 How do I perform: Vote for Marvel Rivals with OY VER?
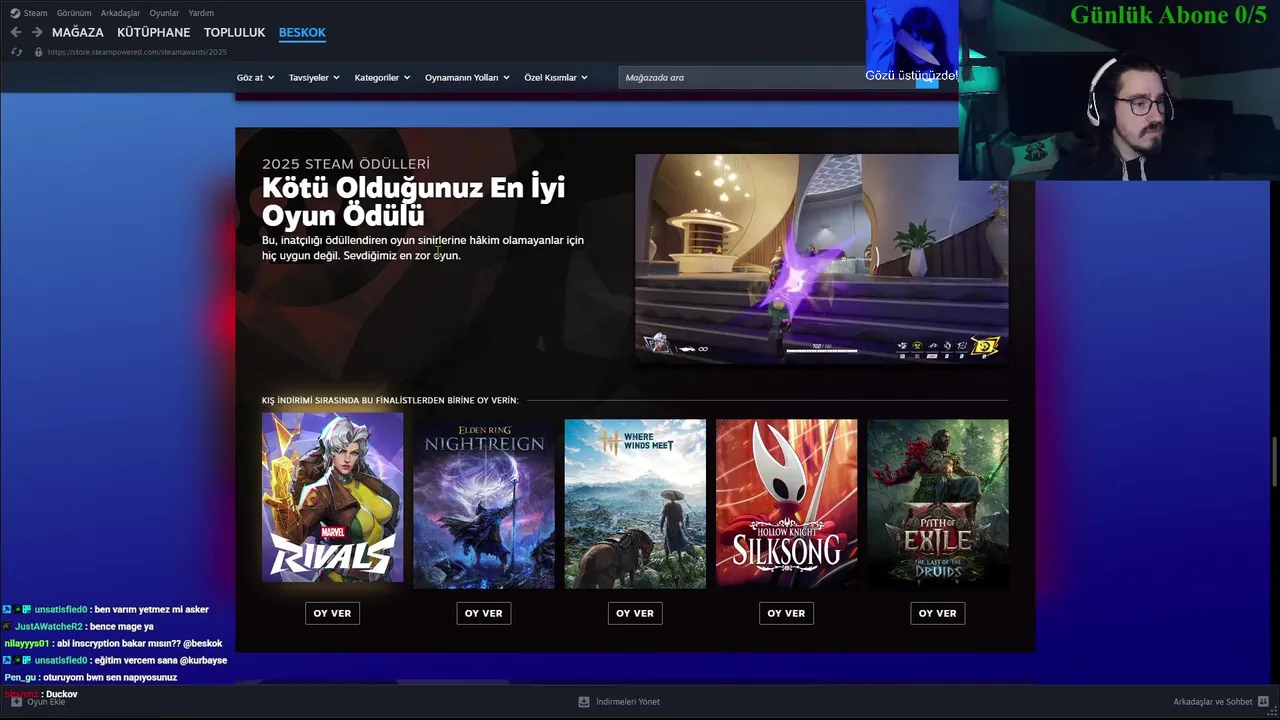point(332,613)
